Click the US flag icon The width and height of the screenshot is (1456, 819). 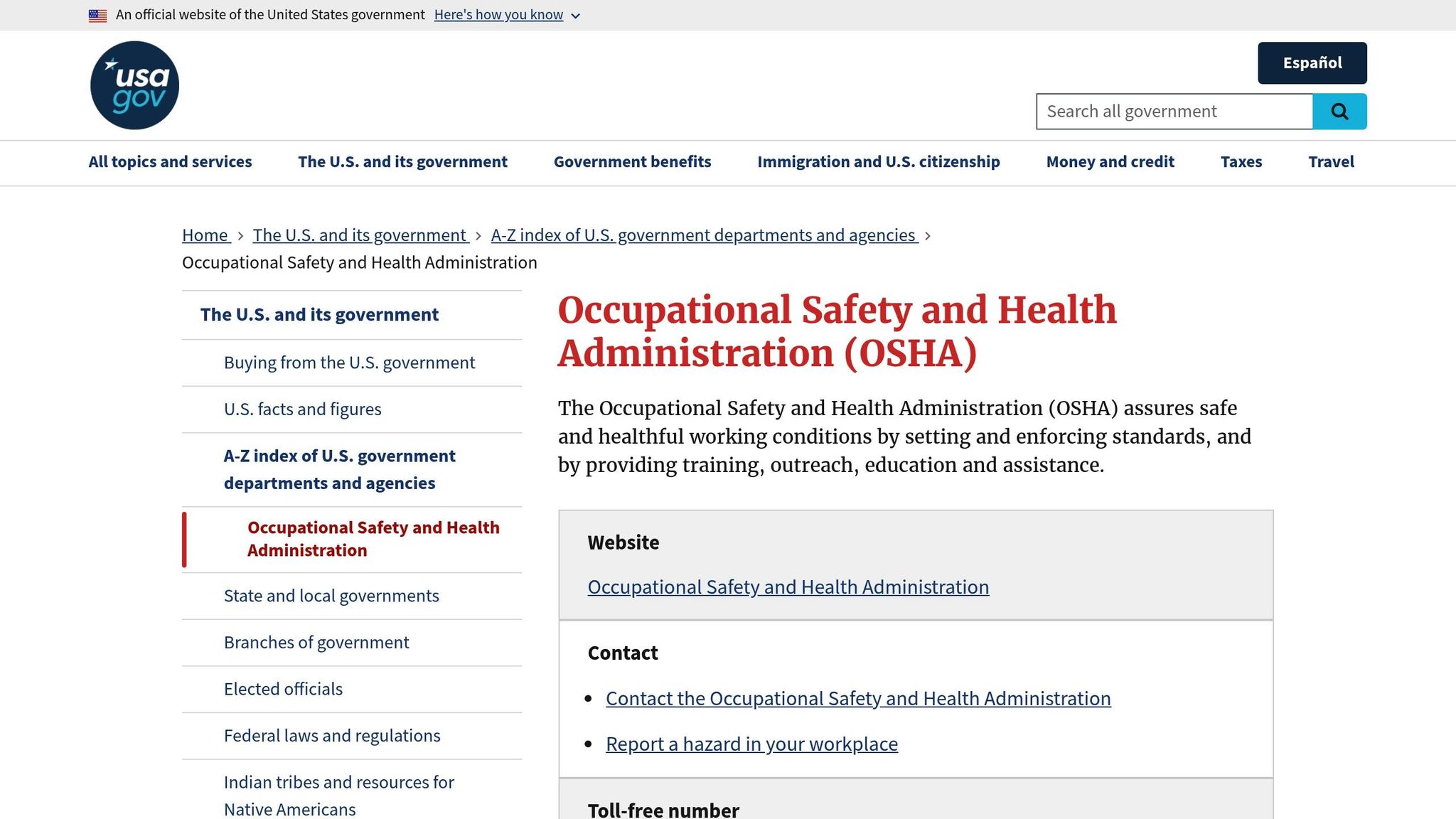pos(98,15)
